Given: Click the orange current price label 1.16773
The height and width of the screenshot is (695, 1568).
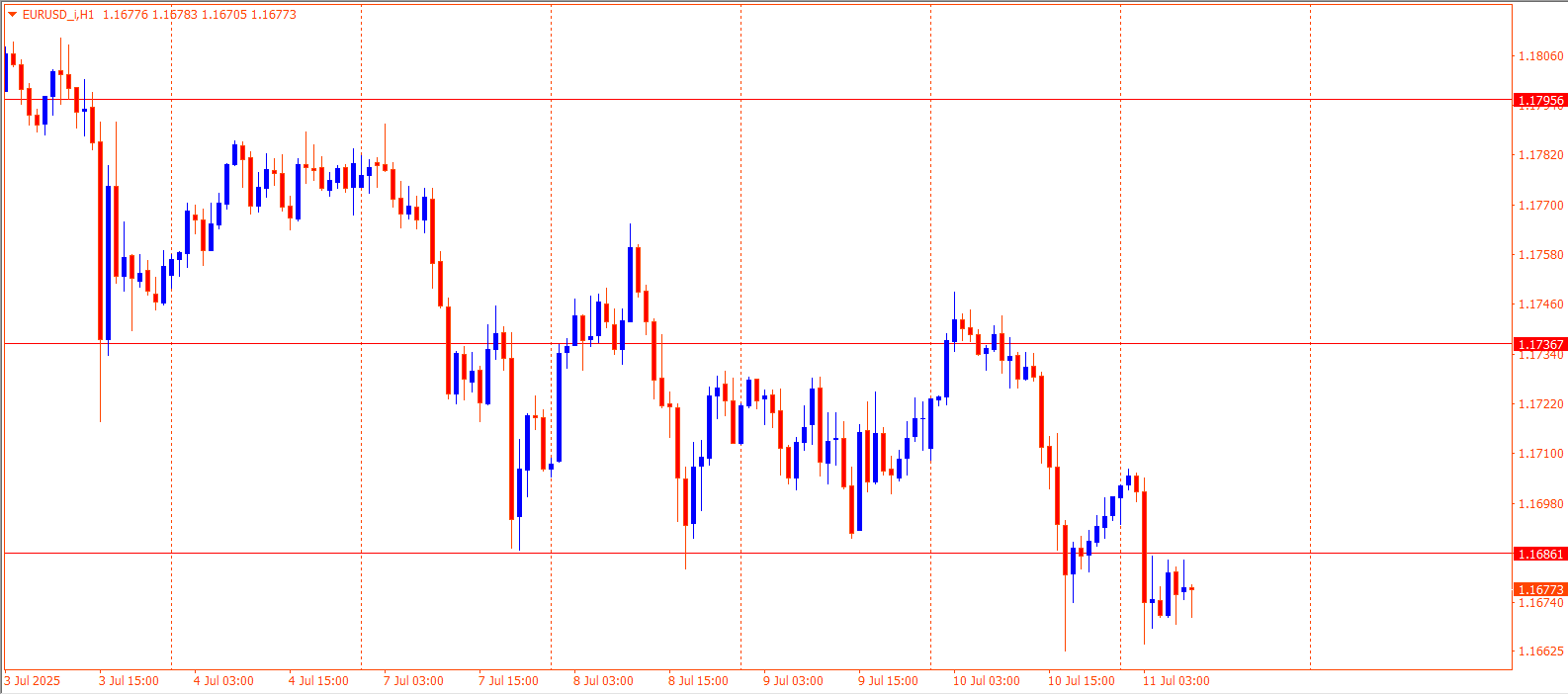Looking at the screenshot, I should tap(1540, 589).
